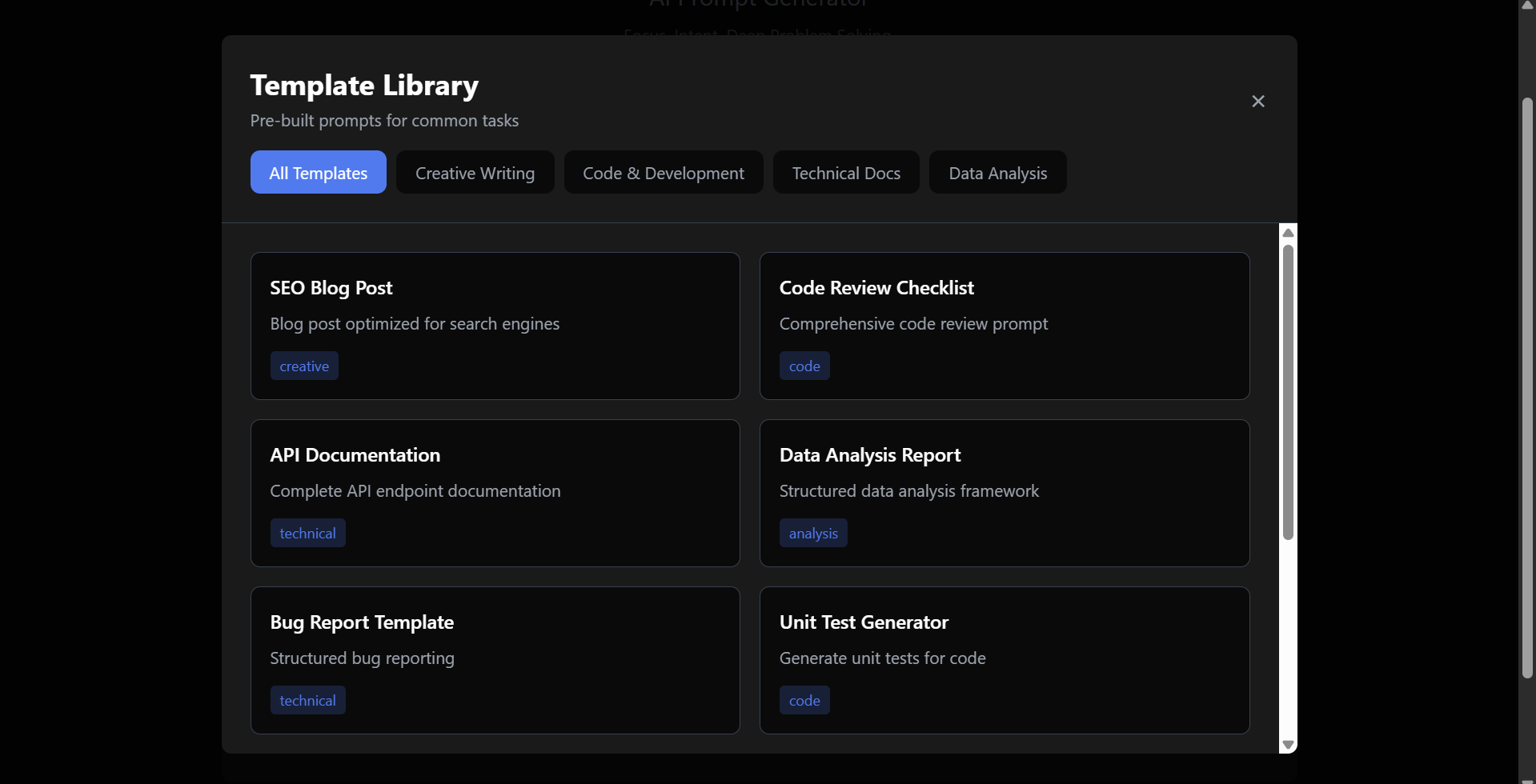Click the scroll-up arrow in the template list
Image resolution: width=1536 pixels, height=784 pixels.
coord(1288,232)
